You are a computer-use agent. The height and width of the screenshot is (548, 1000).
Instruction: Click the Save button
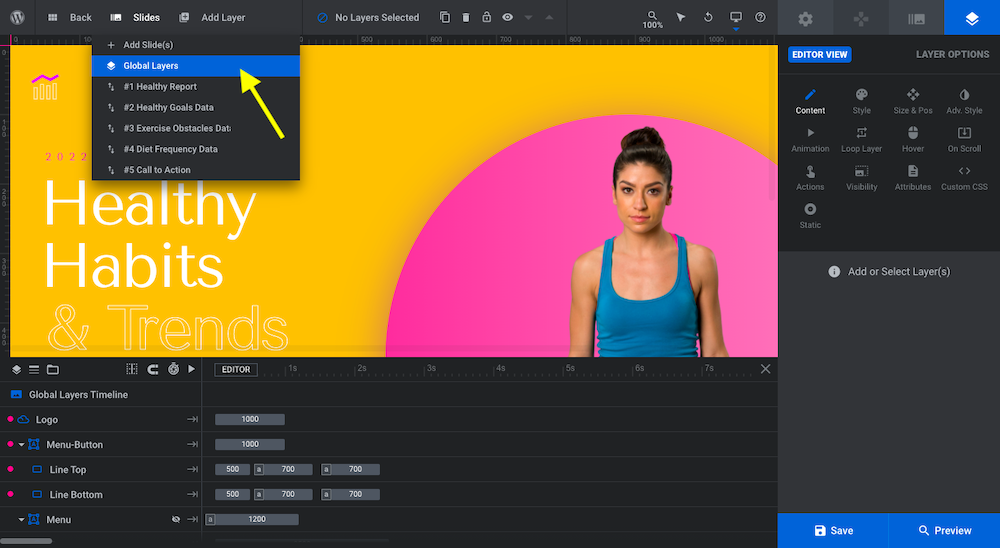pyautogui.click(x=833, y=531)
